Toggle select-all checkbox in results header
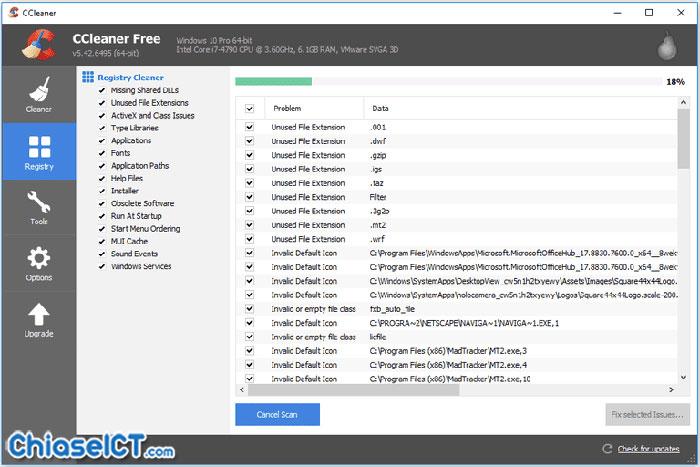Viewport: 700px width, 467px height. (250, 108)
